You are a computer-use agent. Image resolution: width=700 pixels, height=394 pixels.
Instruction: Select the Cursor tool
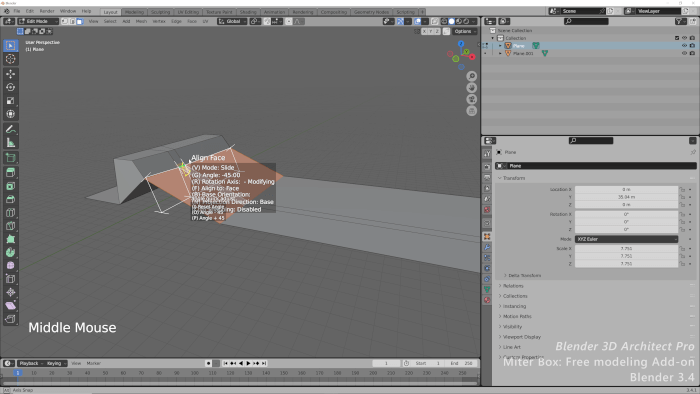point(11,59)
